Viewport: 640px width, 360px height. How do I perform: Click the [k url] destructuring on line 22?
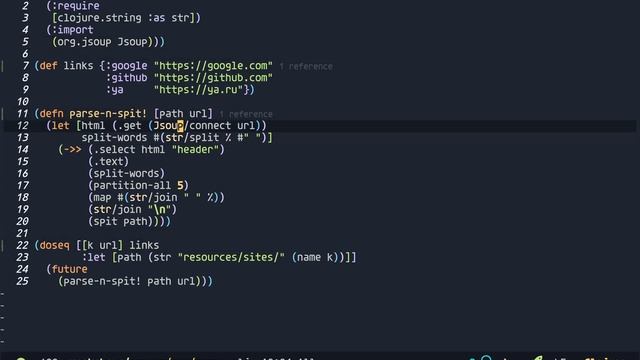102,245
